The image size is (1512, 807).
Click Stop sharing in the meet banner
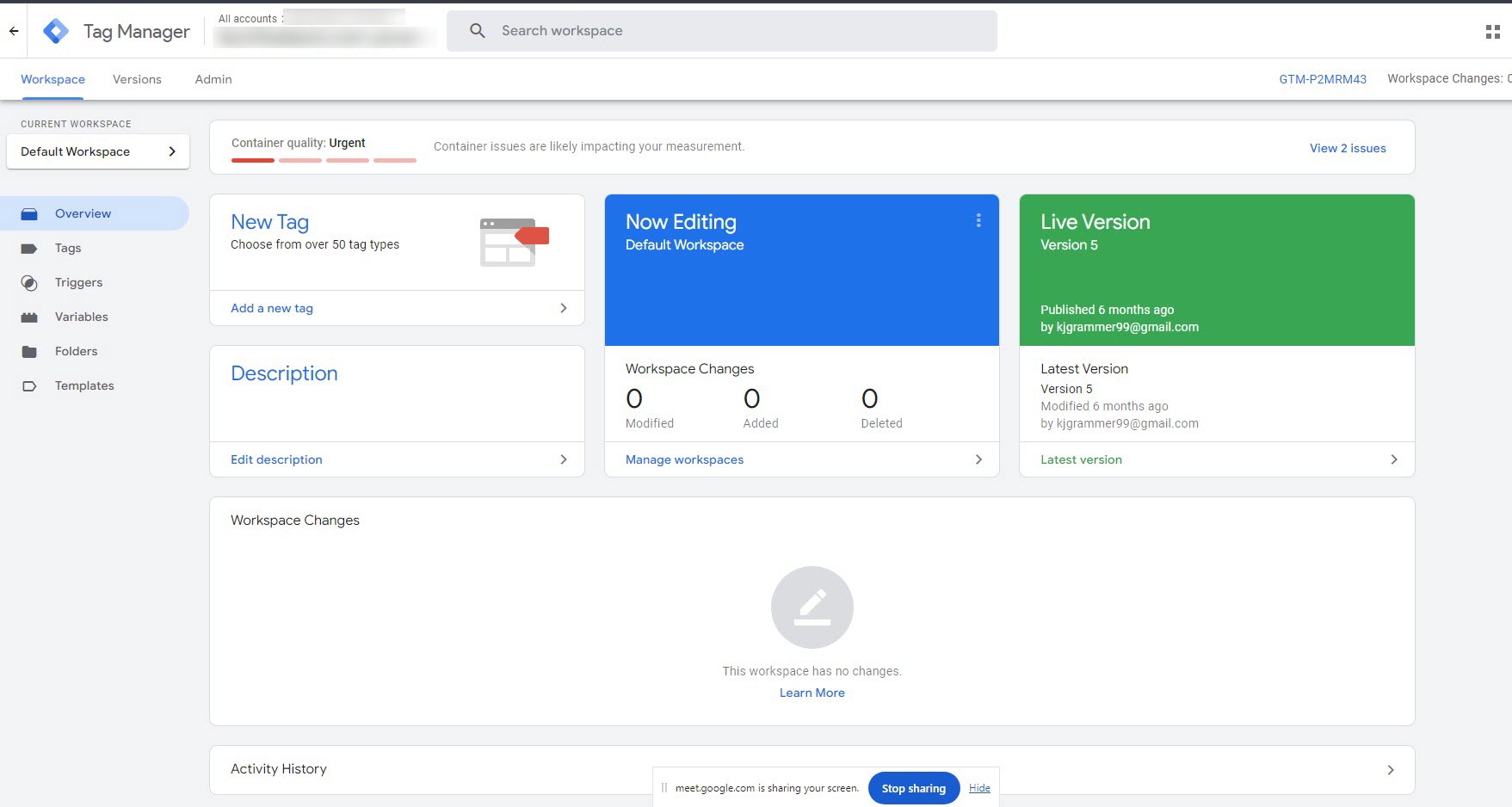coord(913,787)
